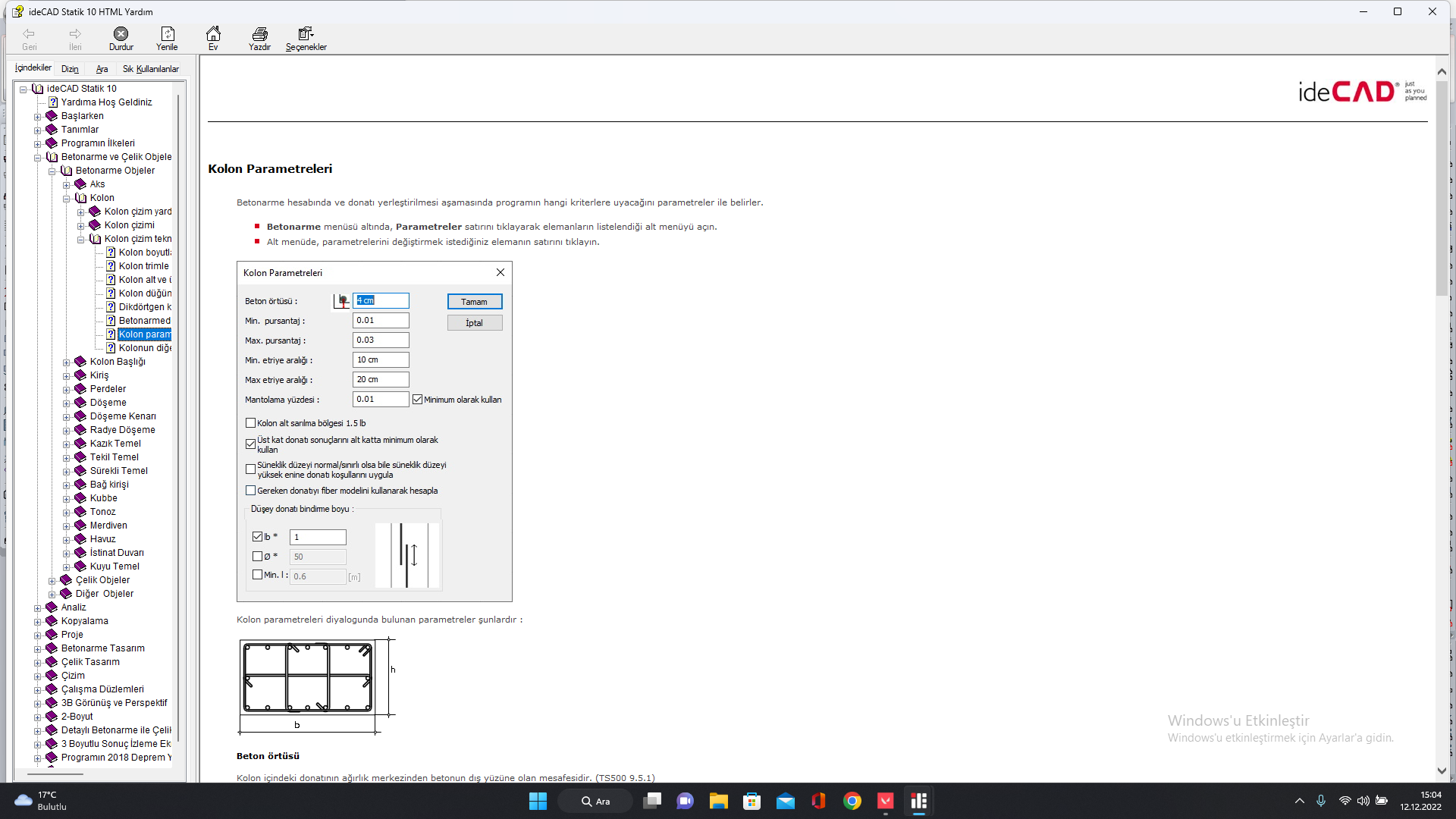Click the Geri (Back) arrow icon
1456x819 pixels.
29,34
